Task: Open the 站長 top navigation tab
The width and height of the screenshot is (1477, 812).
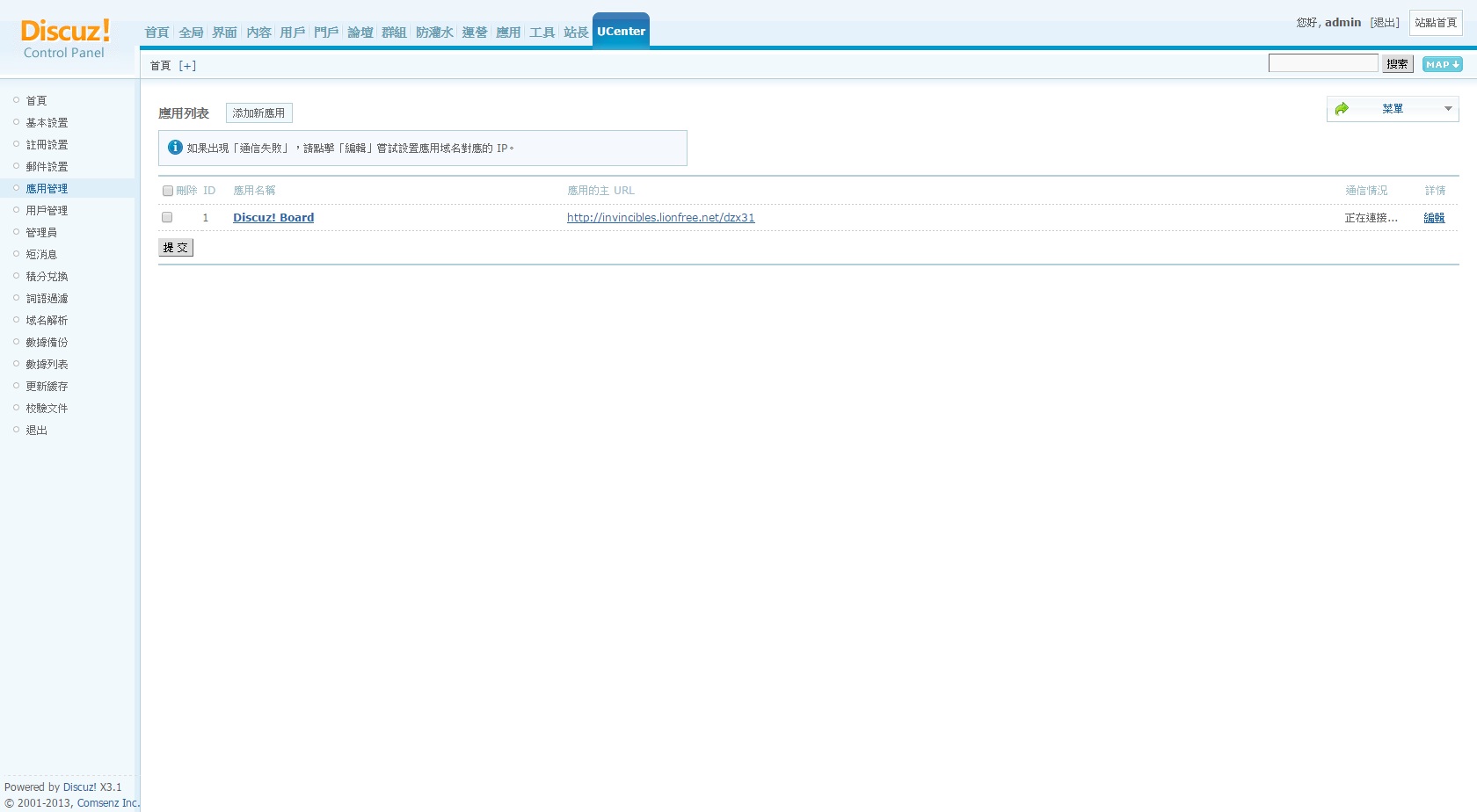Action: tap(576, 33)
